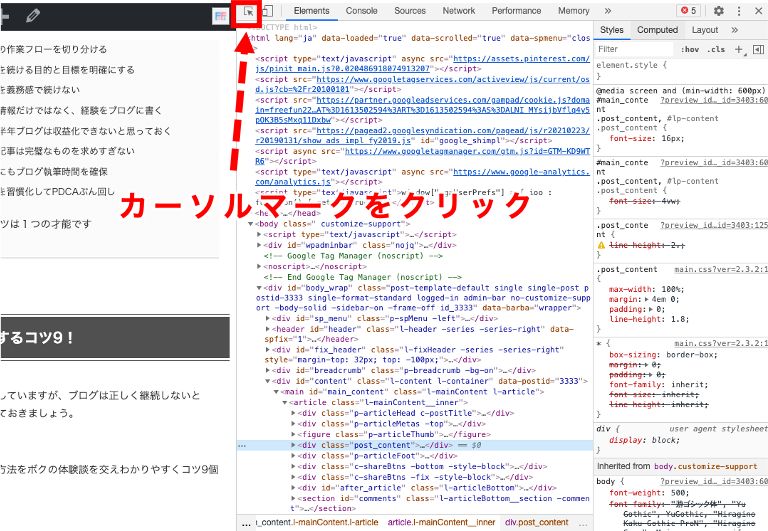Click the pencil edit icon in admin bar

(x=33, y=16)
